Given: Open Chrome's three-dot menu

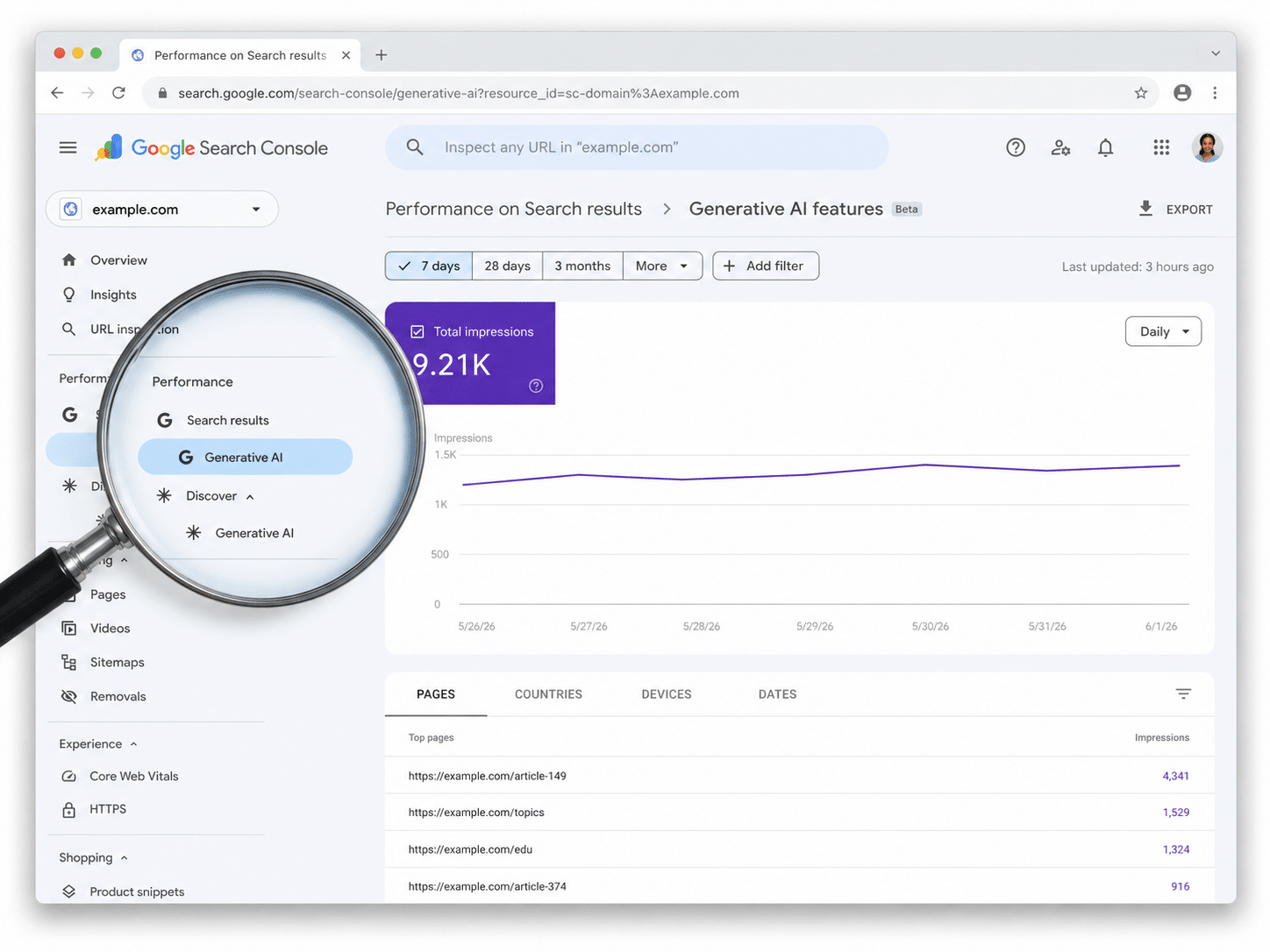Looking at the screenshot, I should [x=1215, y=93].
